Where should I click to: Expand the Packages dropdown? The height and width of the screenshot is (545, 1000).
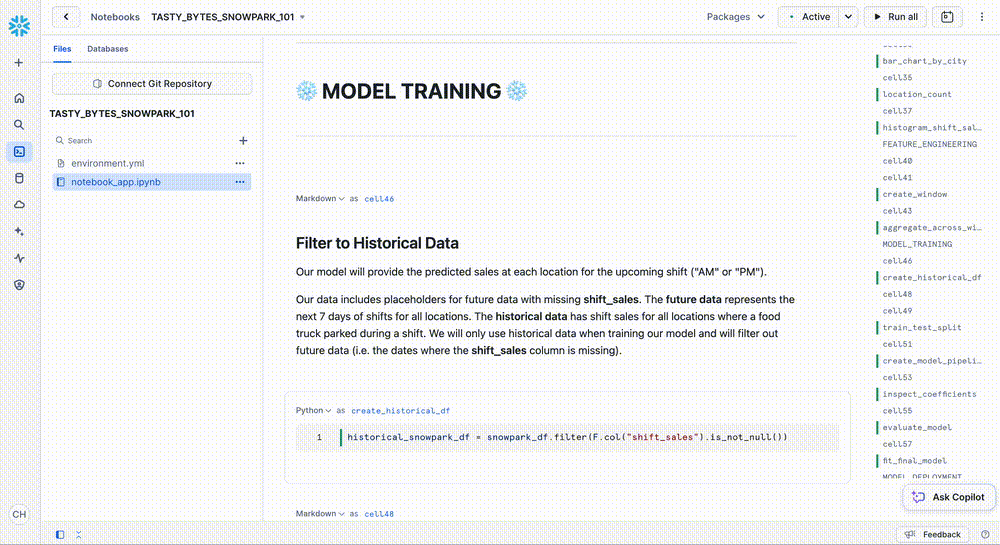coord(735,17)
